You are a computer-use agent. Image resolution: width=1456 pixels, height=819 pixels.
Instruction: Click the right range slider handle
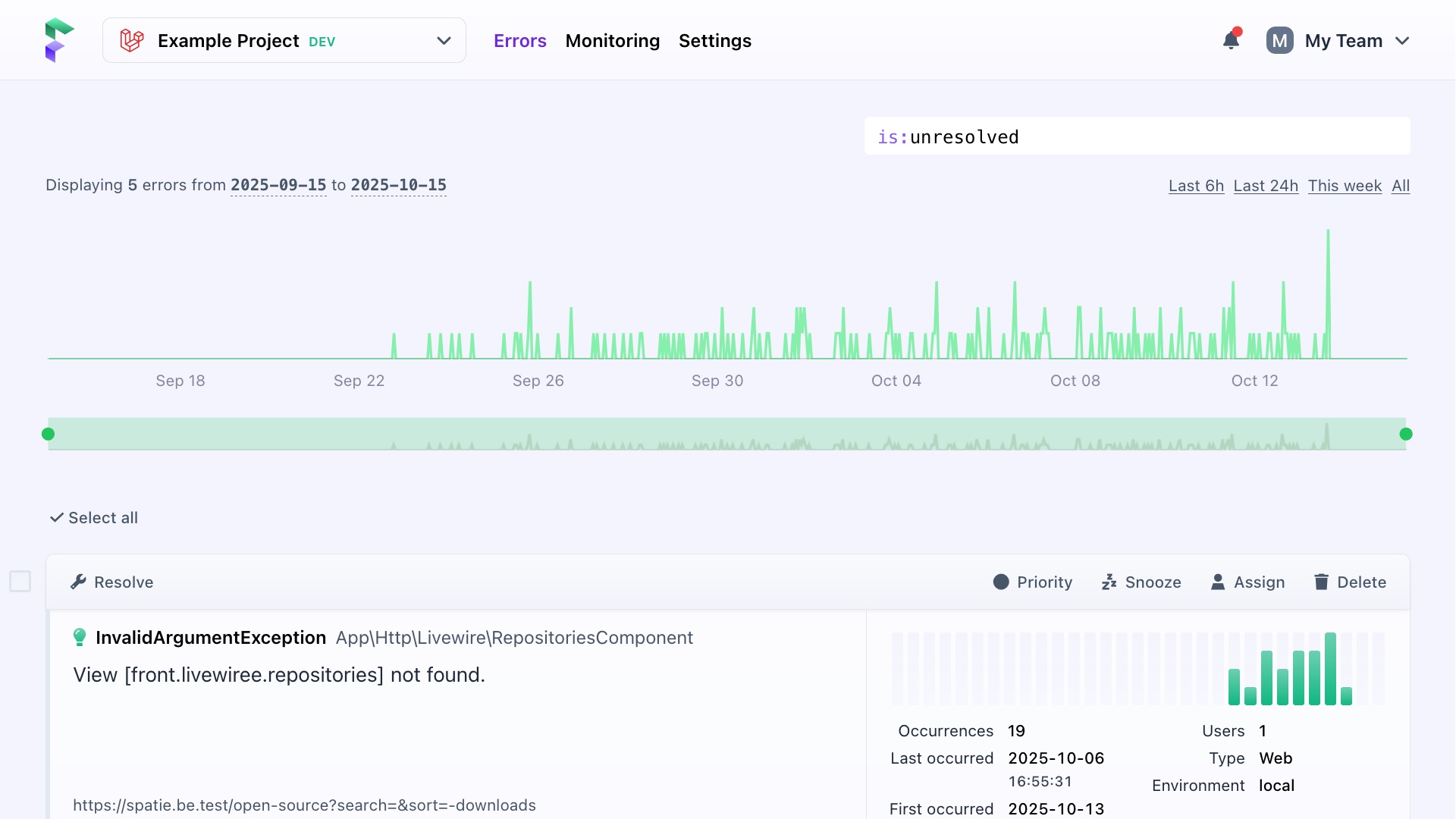1406,434
